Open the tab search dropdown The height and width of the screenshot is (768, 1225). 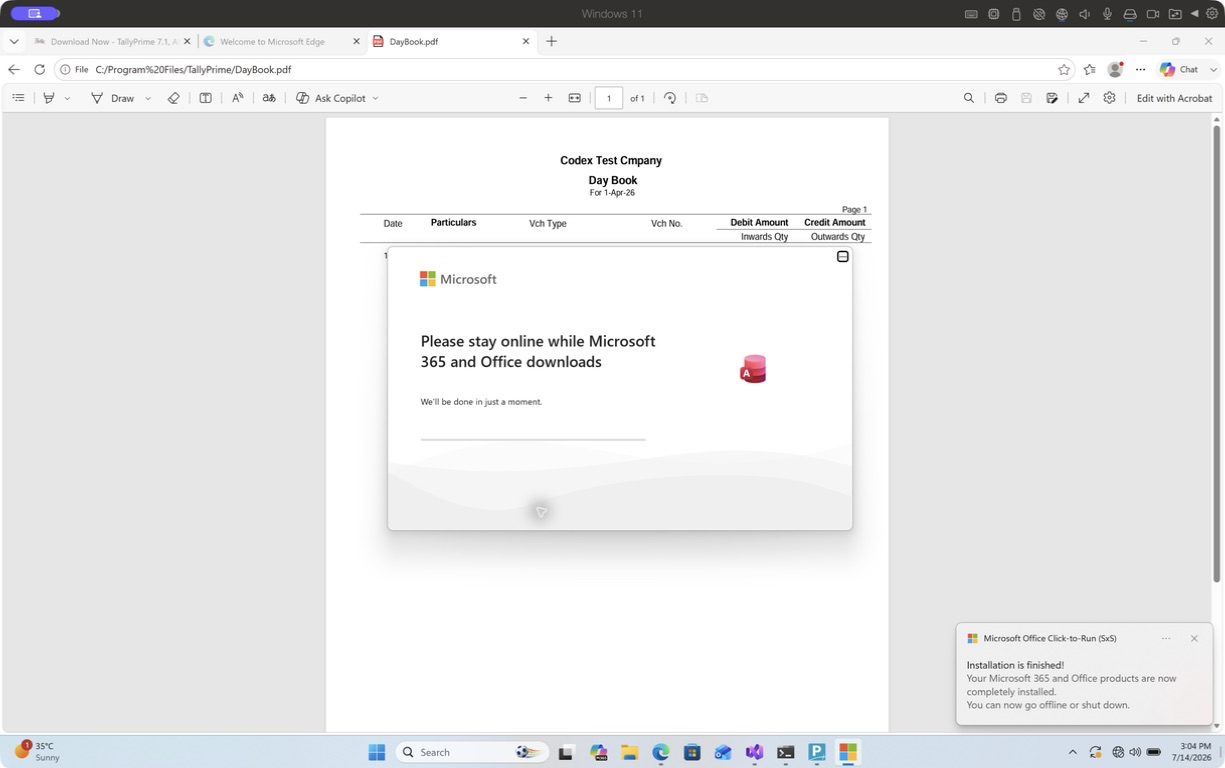pos(14,42)
